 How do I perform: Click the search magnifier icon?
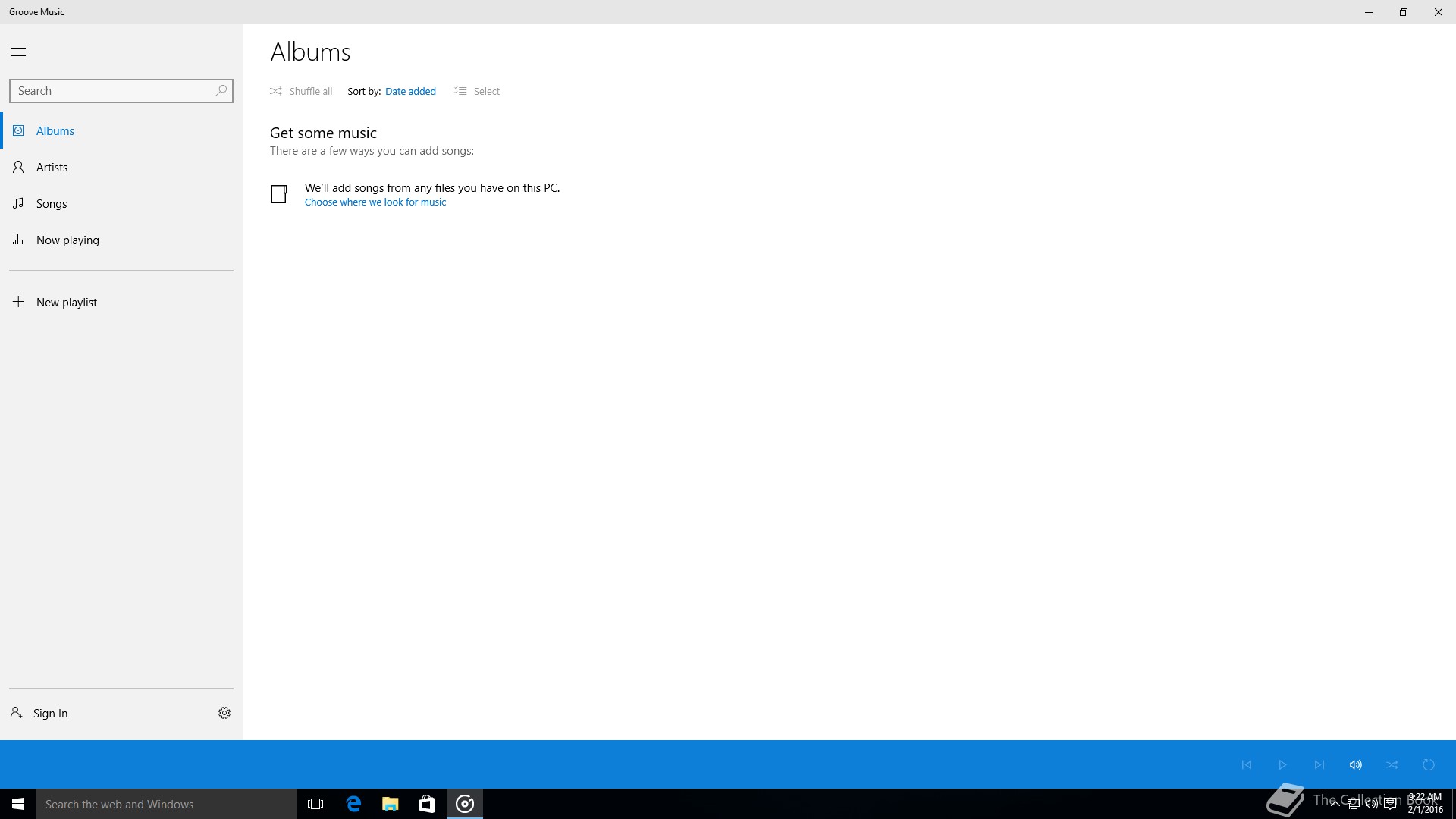[221, 91]
